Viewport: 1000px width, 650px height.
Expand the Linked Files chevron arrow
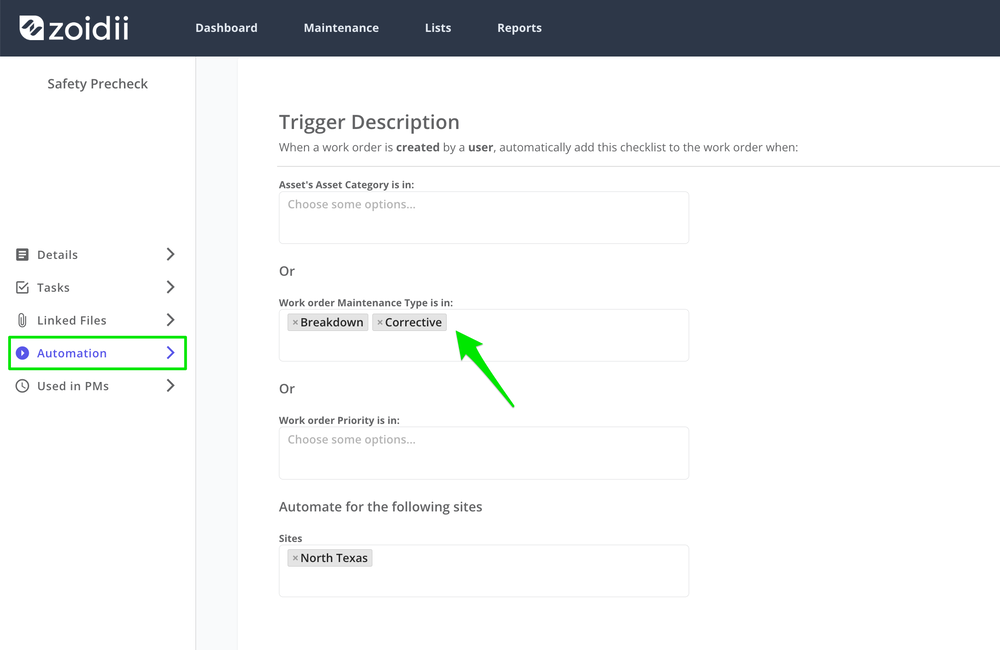[170, 320]
